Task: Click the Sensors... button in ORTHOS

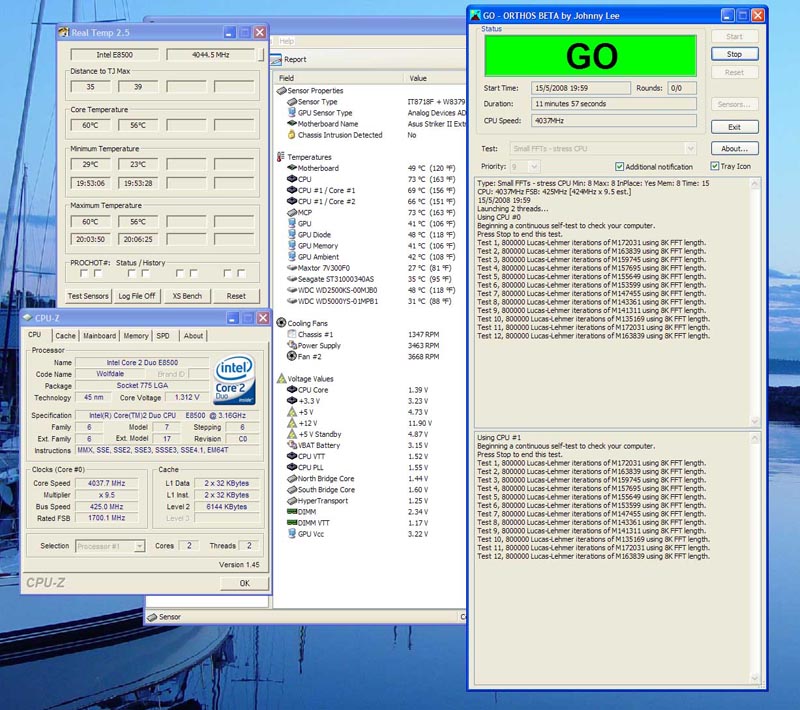Action: (x=734, y=104)
